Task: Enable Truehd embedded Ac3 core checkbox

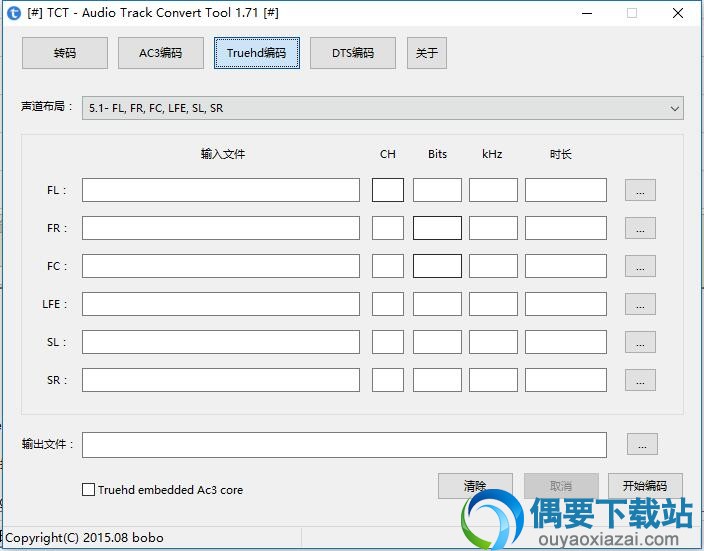Action: tap(88, 489)
